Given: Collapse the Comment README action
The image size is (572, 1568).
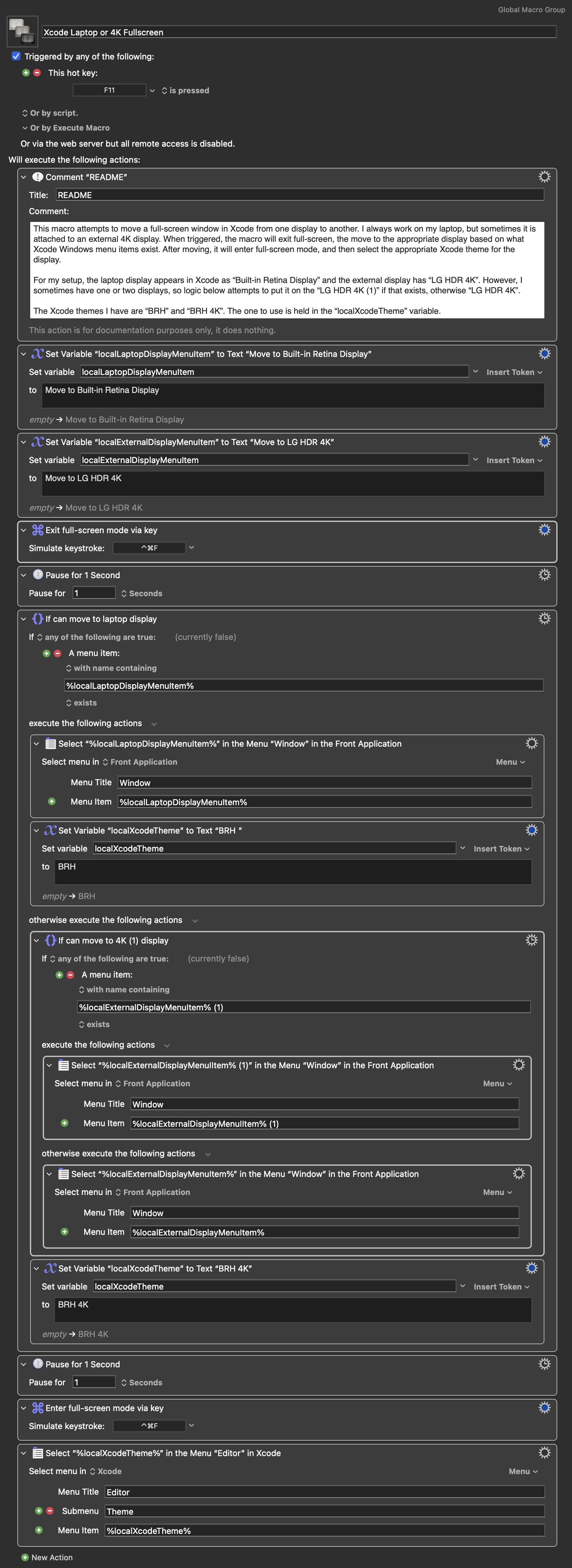Looking at the screenshot, I should pos(24,177).
